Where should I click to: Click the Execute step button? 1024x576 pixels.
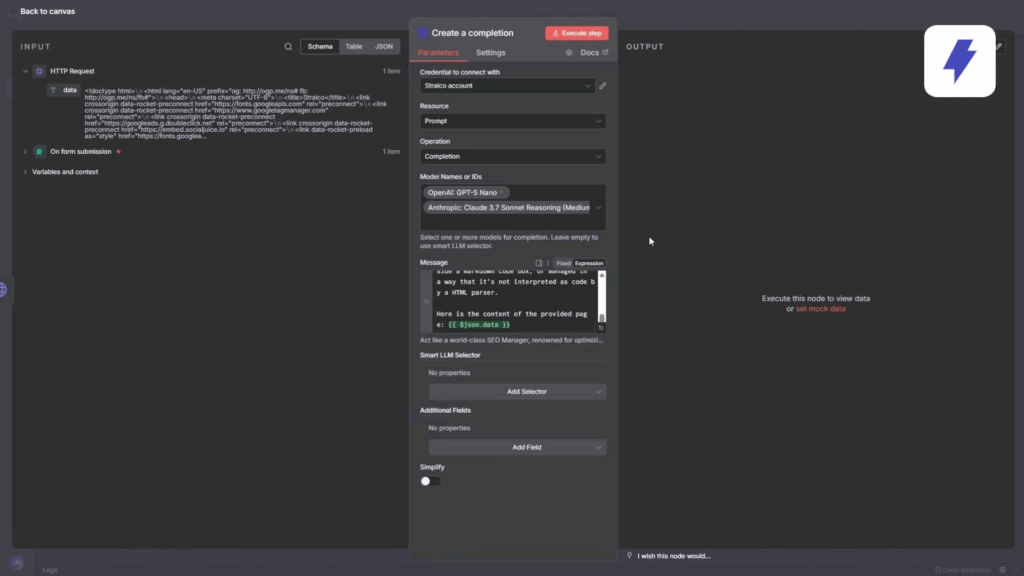click(x=576, y=33)
